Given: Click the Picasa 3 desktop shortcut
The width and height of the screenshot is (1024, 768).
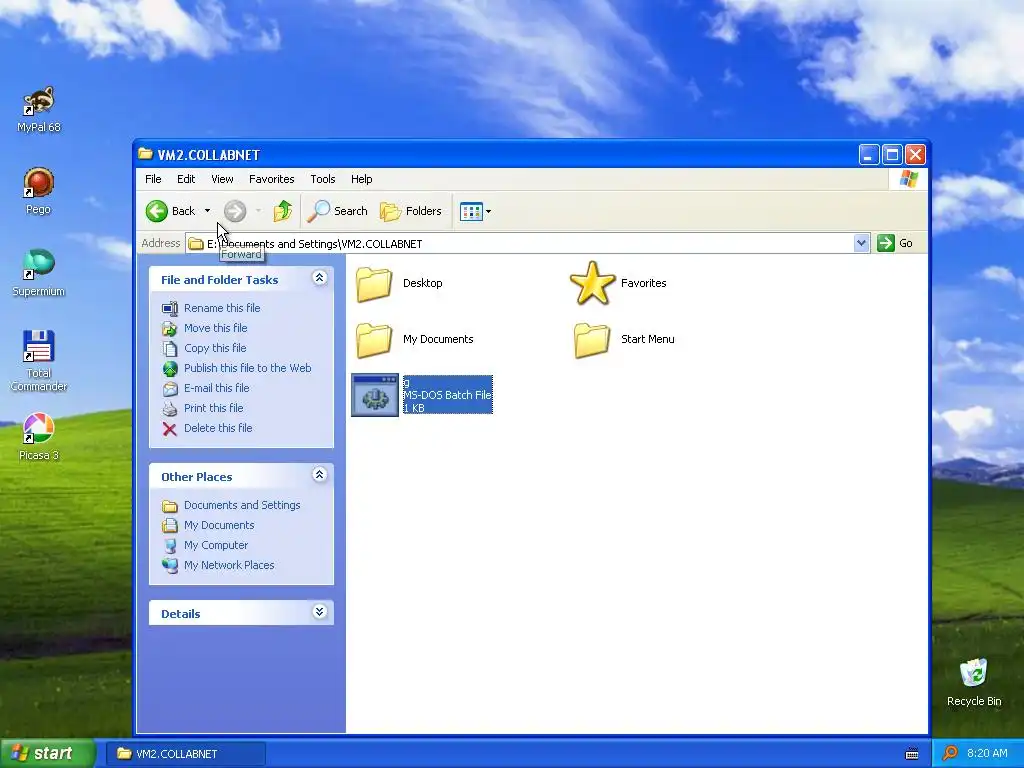Looking at the screenshot, I should (39, 437).
